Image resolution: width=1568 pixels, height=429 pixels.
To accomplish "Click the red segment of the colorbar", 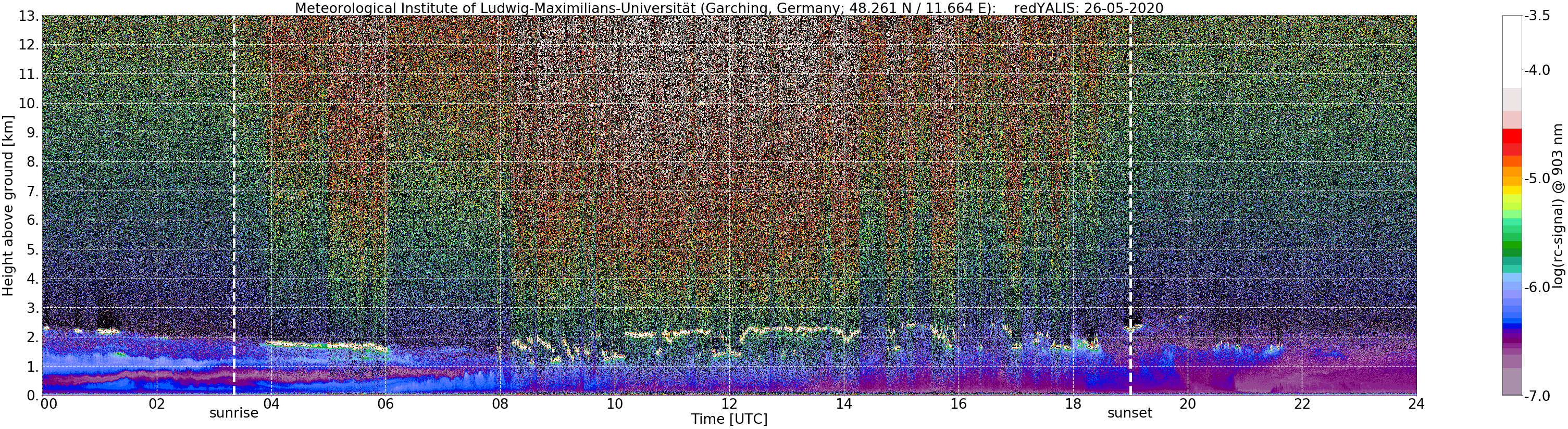I will click(1512, 136).
